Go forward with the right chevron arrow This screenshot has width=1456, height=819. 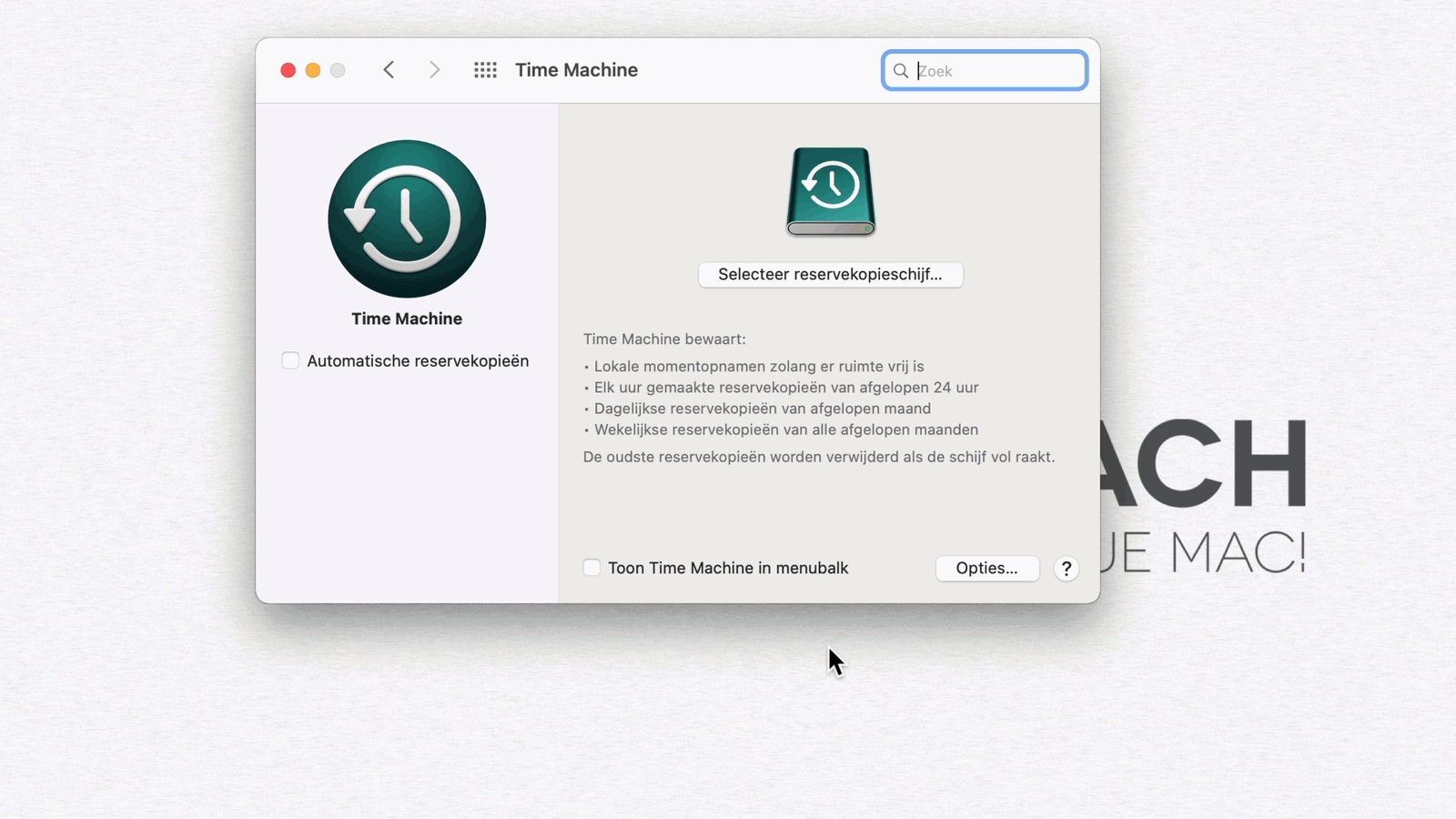[x=434, y=70]
